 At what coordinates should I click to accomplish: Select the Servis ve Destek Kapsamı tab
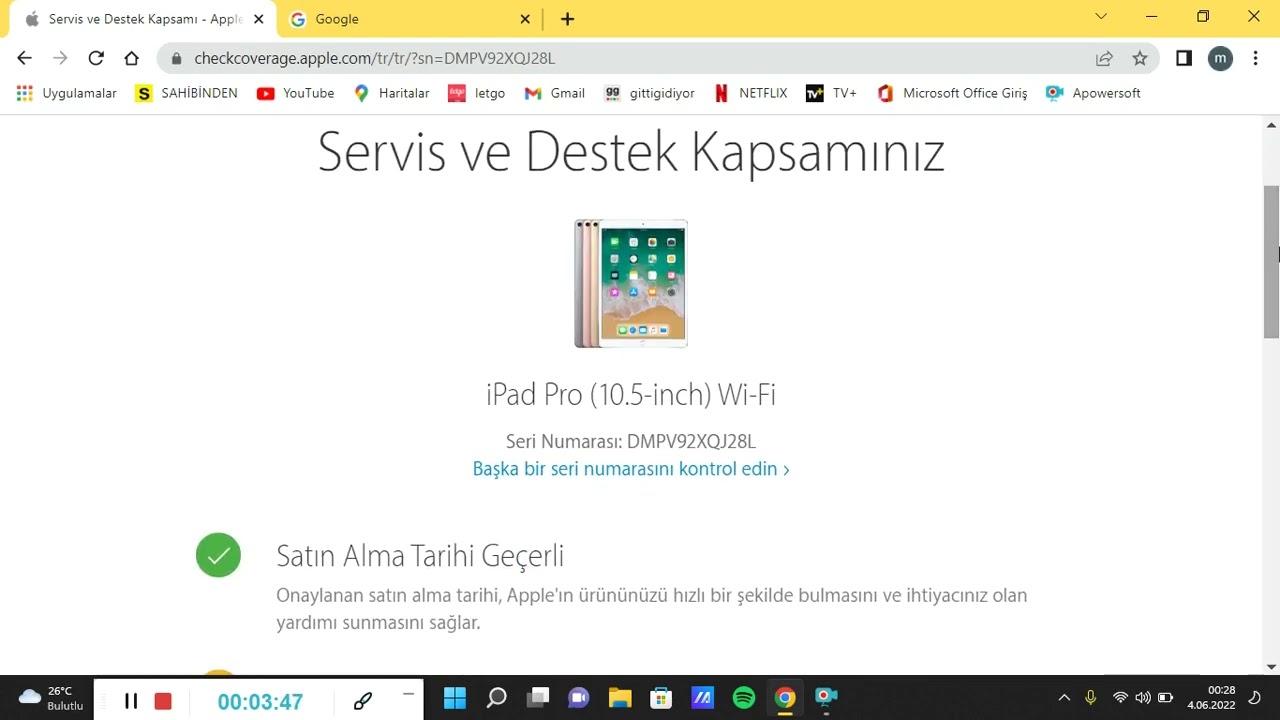click(x=143, y=19)
